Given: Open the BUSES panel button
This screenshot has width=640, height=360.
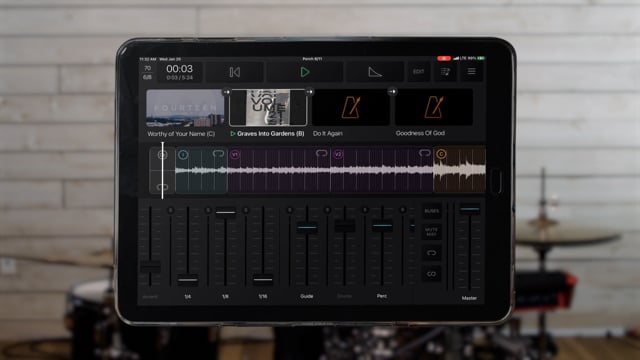Looking at the screenshot, I should (431, 211).
